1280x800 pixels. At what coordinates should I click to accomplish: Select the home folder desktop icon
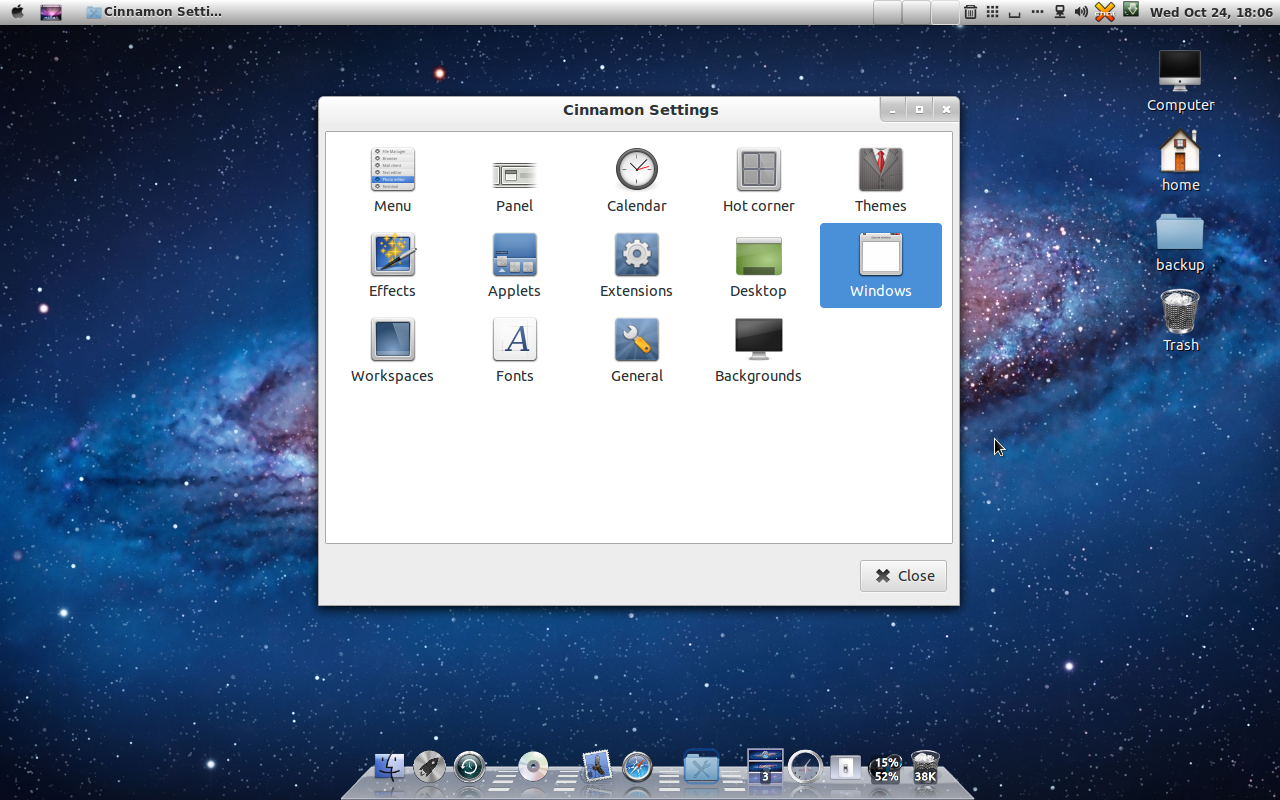click(x=1180, y=160)
